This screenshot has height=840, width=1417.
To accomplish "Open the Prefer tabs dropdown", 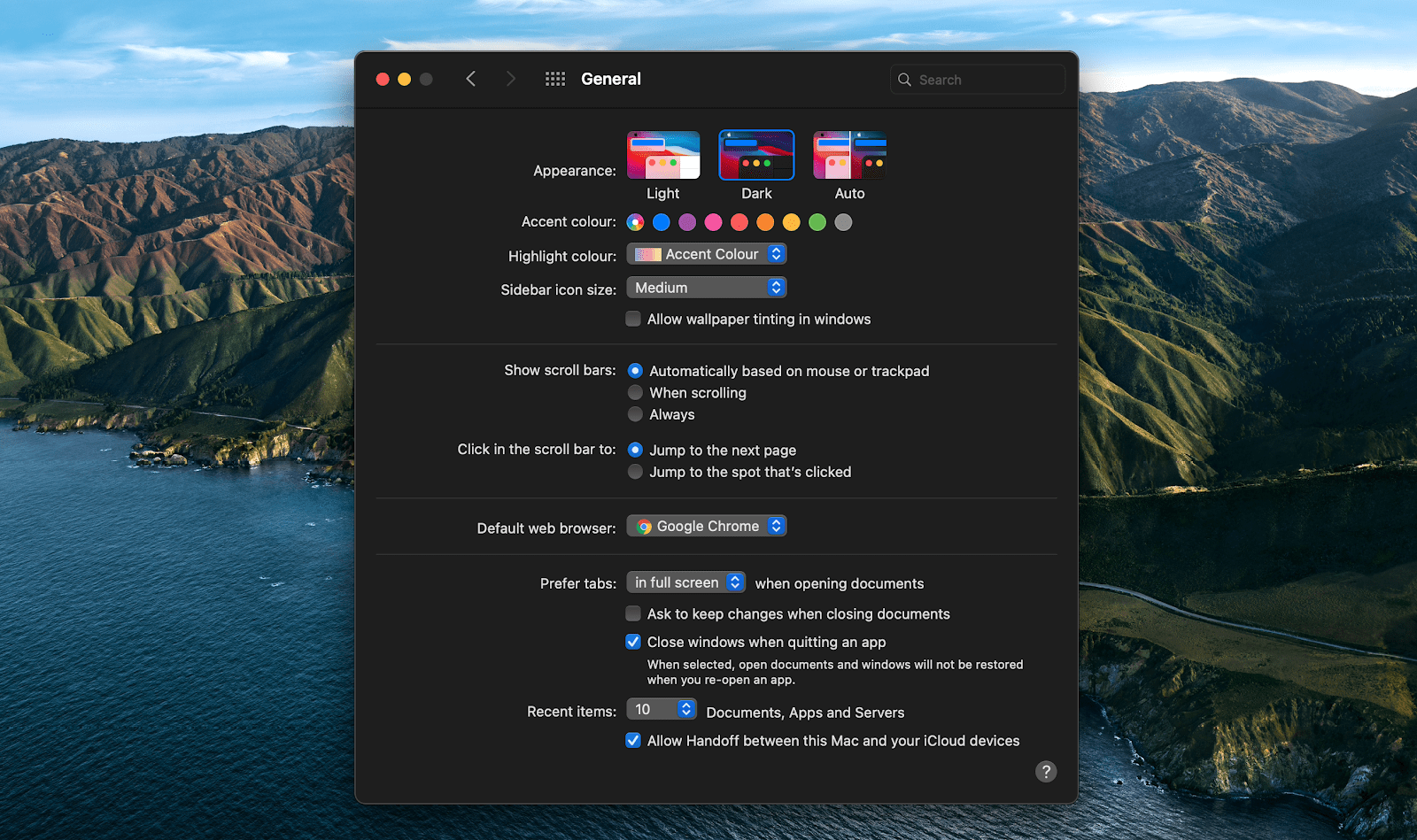I will pyautogui.click(x=685, y=582).
